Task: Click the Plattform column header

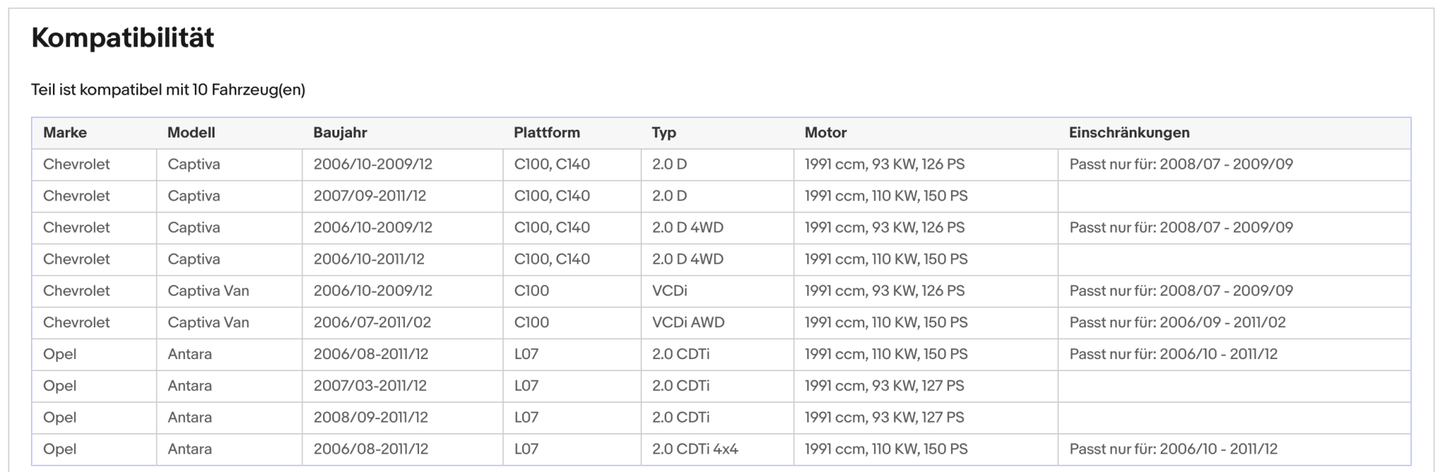Action: tap(546, 133)
